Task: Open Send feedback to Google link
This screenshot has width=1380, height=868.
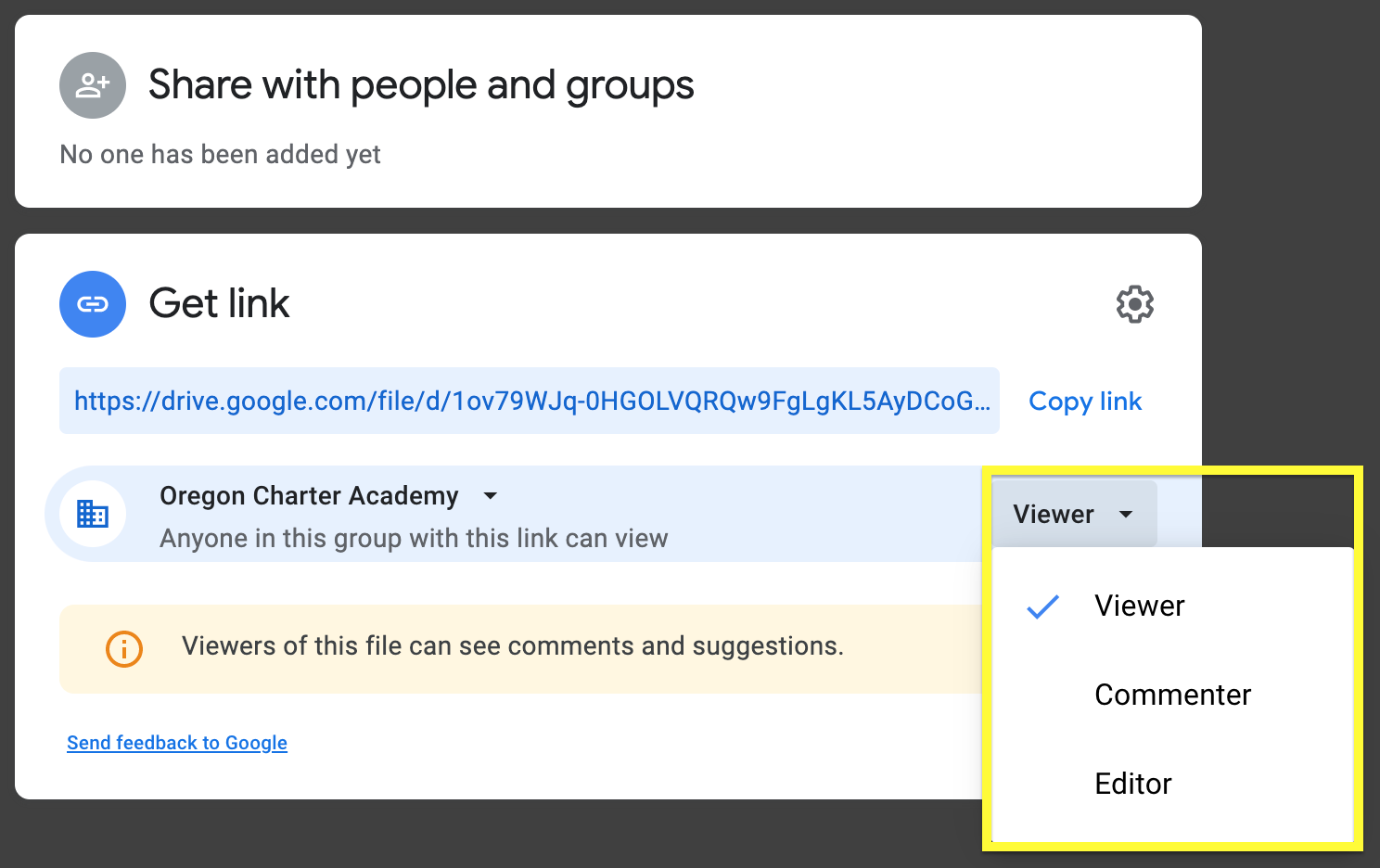Action: (x=177, y=743)
